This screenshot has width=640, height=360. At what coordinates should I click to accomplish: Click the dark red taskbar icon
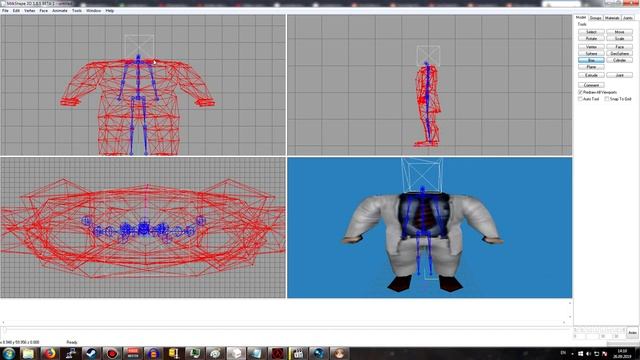pos(277,353)
